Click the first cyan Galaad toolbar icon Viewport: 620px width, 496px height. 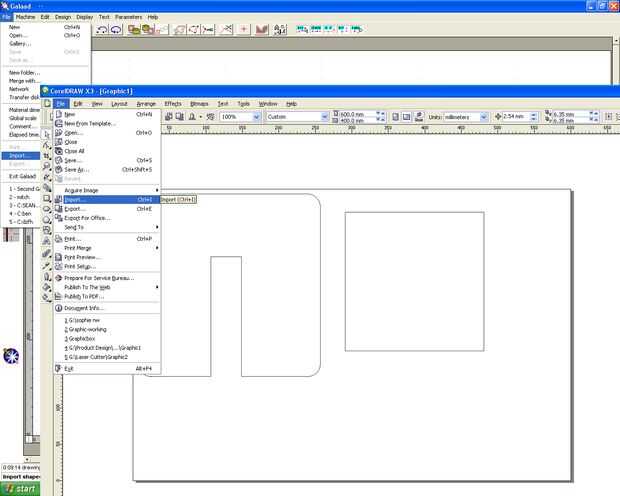[x=302, y=28]
